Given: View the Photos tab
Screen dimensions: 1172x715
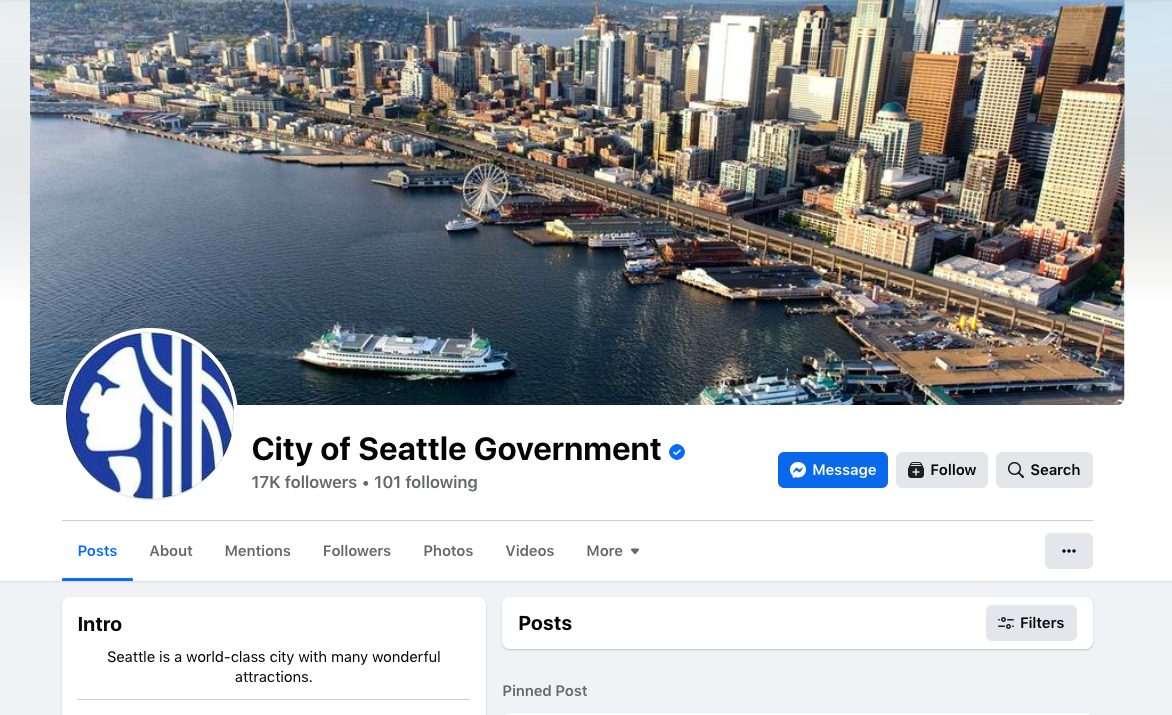Looking at the screenshot, I should click(x=448, y=551).
